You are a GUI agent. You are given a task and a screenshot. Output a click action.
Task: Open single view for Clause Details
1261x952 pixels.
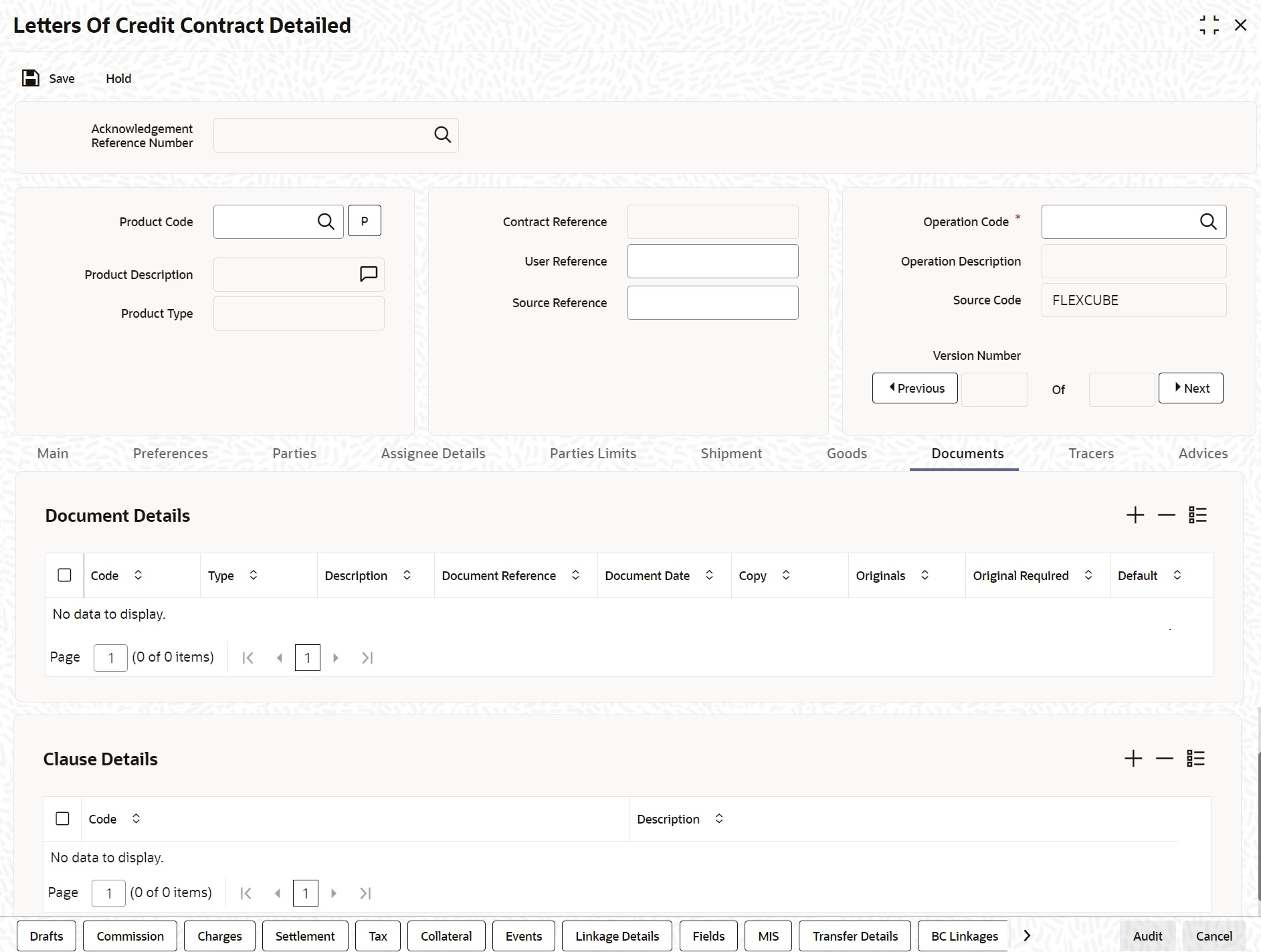[1195, 759]
